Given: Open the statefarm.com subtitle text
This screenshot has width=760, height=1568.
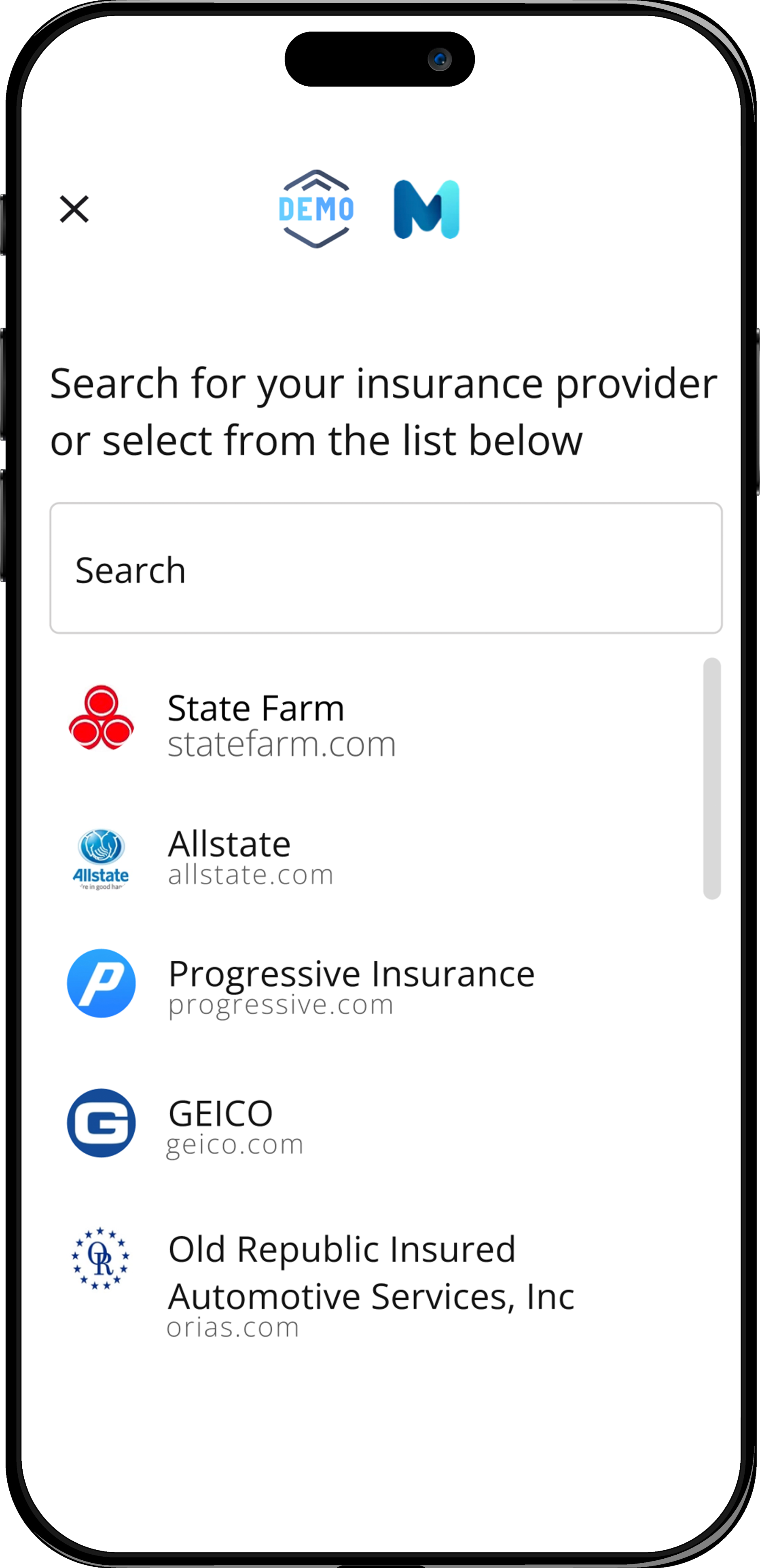Looking at the screenshot, I should 282,744.
